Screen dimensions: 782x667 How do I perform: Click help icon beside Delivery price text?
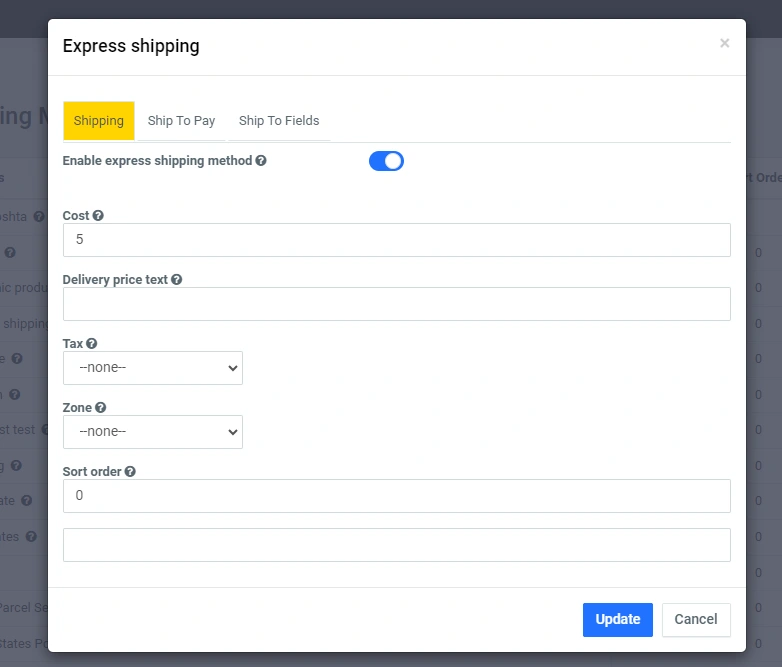[x=177, y=280]
